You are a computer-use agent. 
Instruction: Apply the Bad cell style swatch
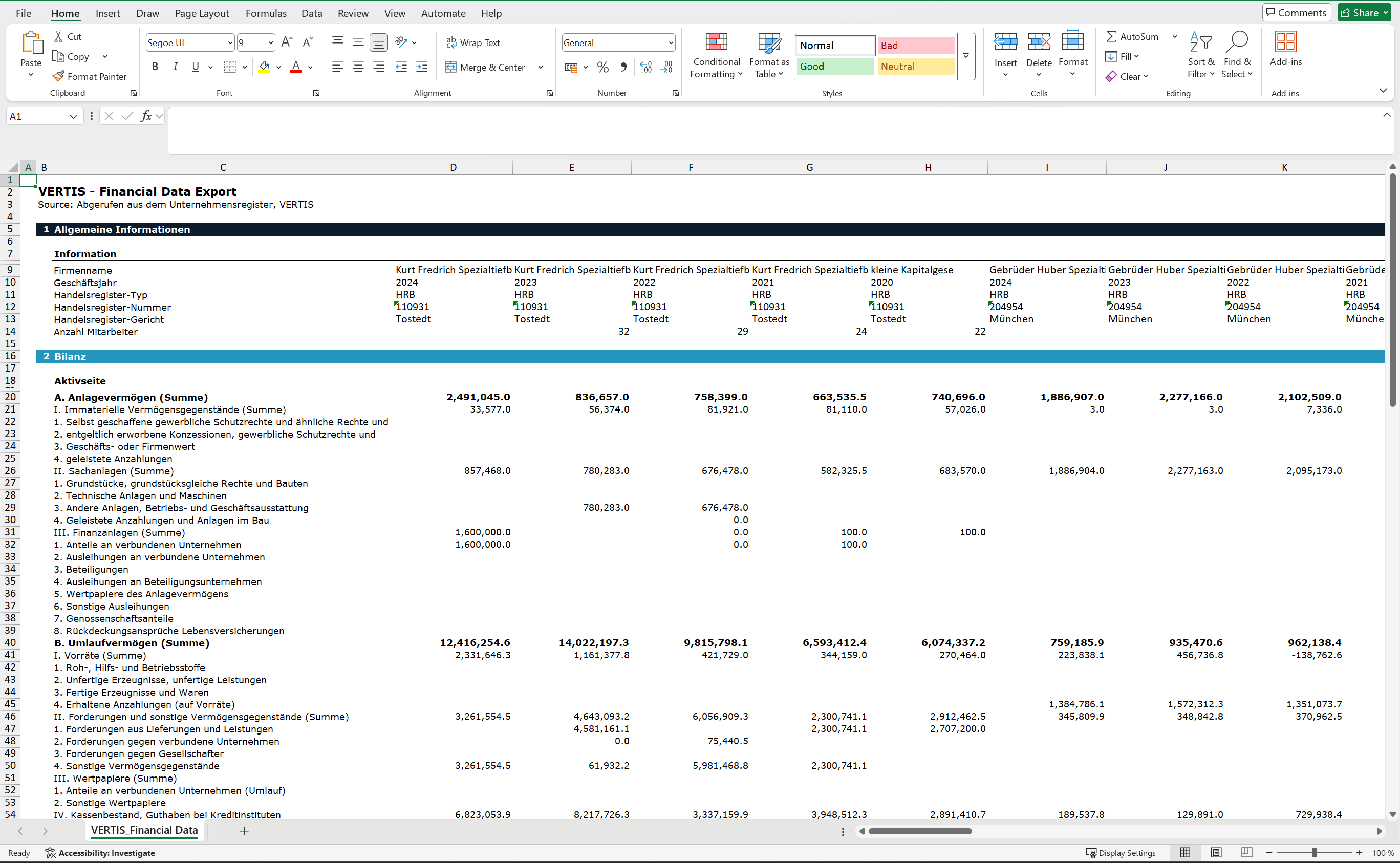[x=915, y=45]
